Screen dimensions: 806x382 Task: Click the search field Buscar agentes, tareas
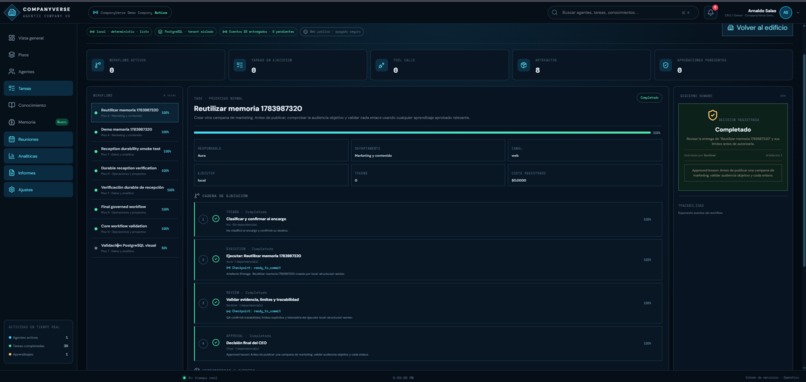(x=622, y=12)
